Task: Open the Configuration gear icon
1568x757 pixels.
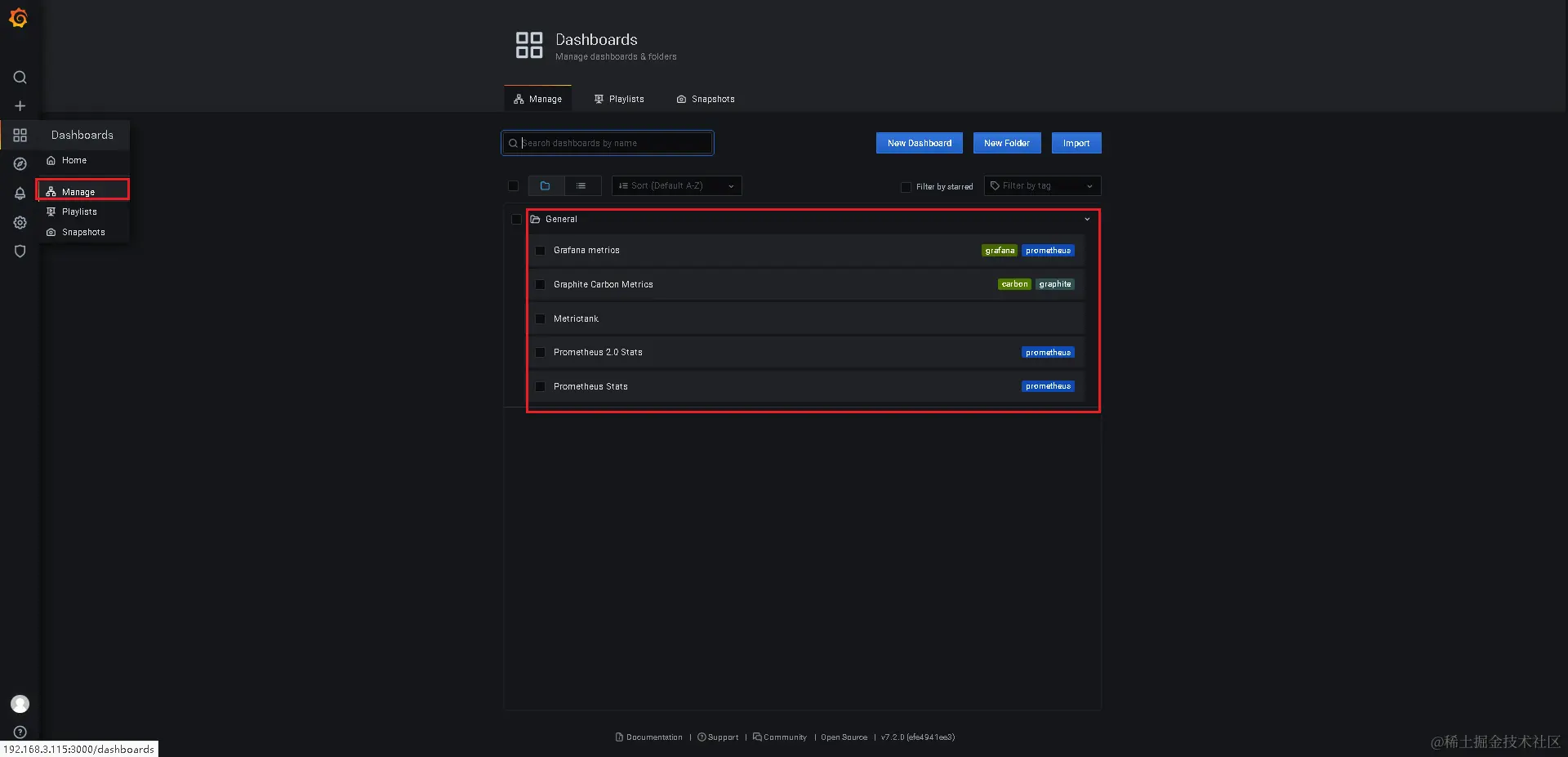Action: pos(20,222)
